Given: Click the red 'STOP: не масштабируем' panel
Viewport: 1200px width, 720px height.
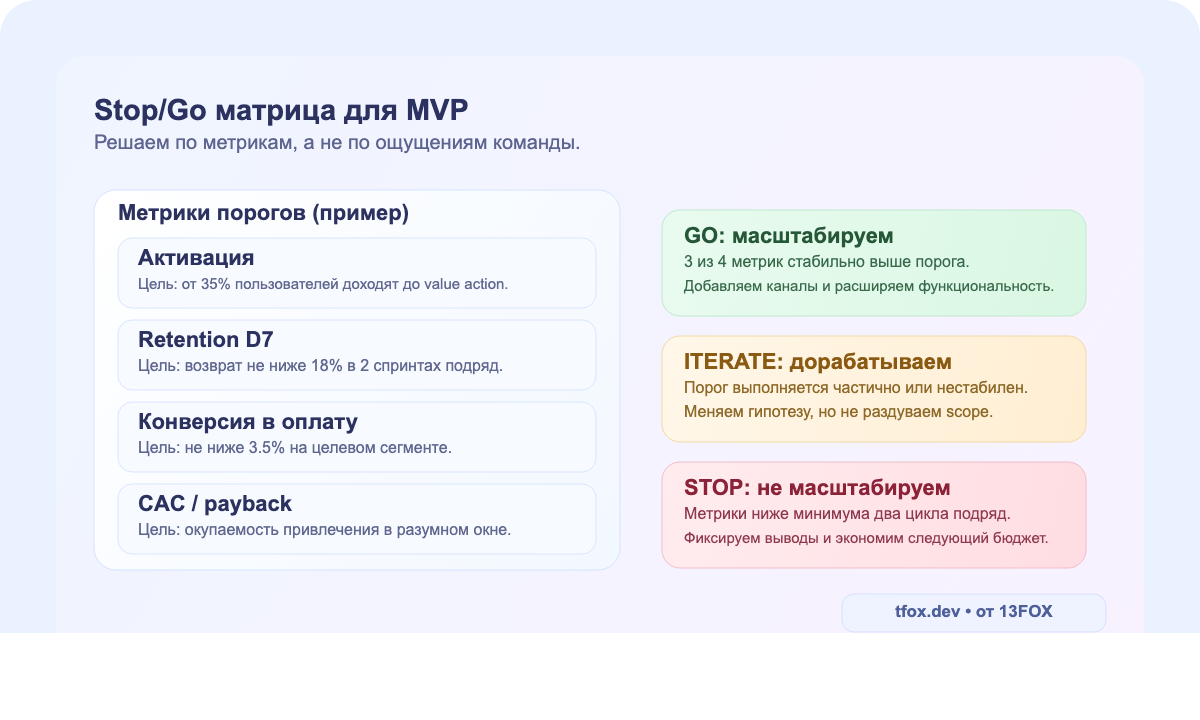Looking at the screenshot, I should [x=873, y=514].
